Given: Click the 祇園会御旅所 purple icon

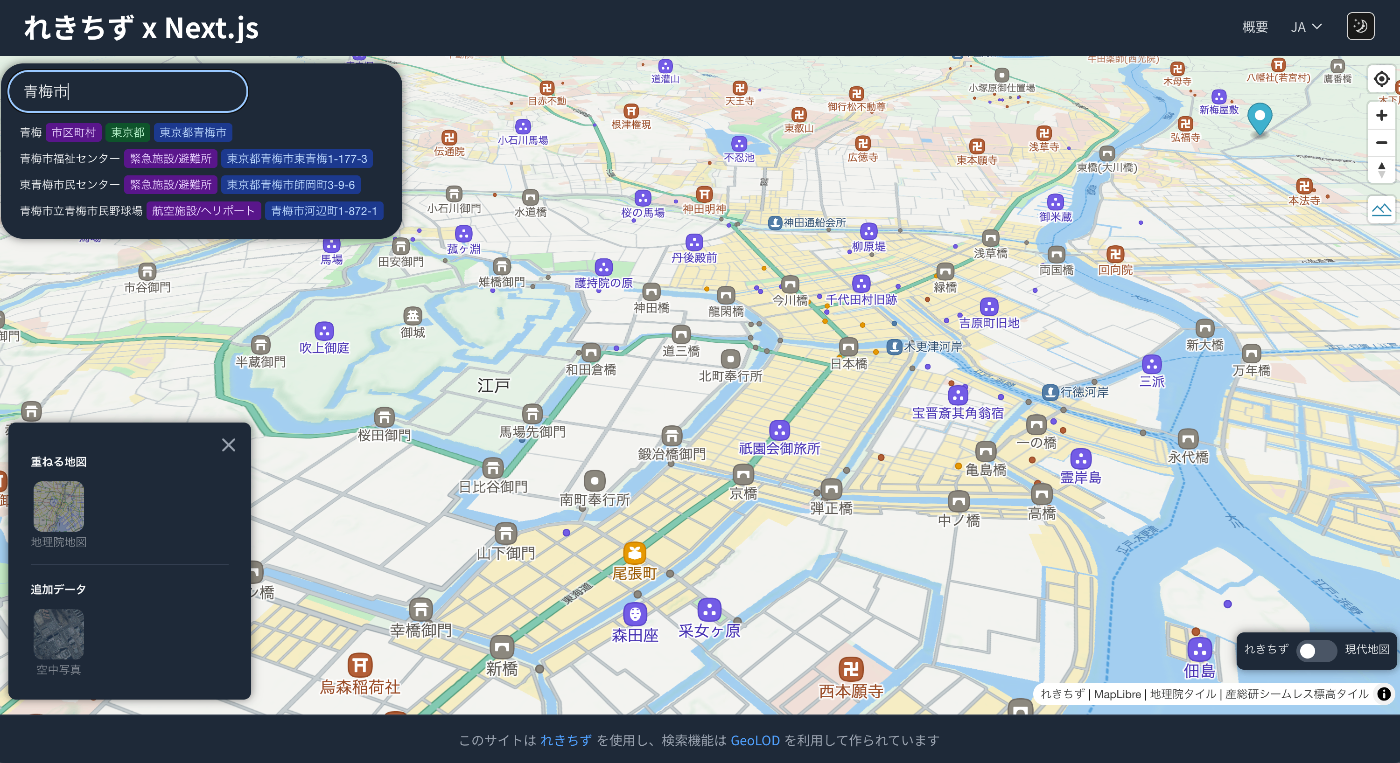Looking at the screenshot, I should coord(780,430).
